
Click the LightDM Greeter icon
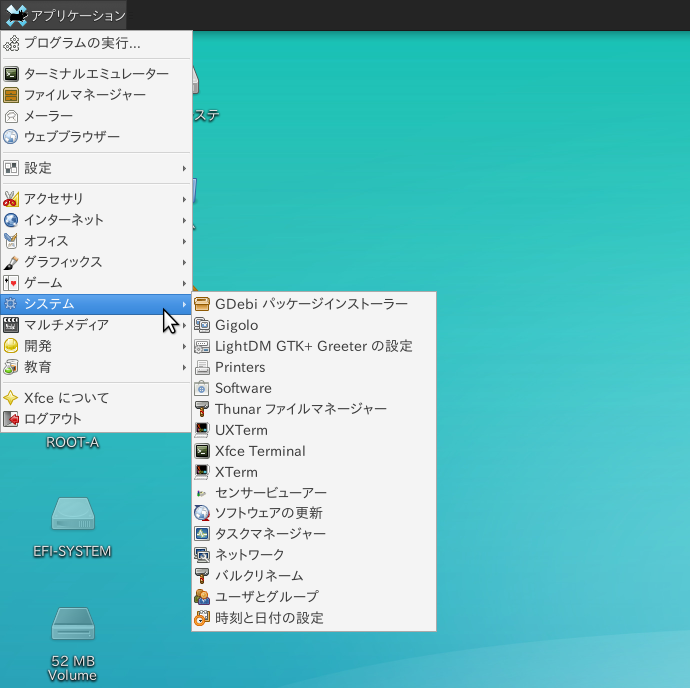click(202, 346)
